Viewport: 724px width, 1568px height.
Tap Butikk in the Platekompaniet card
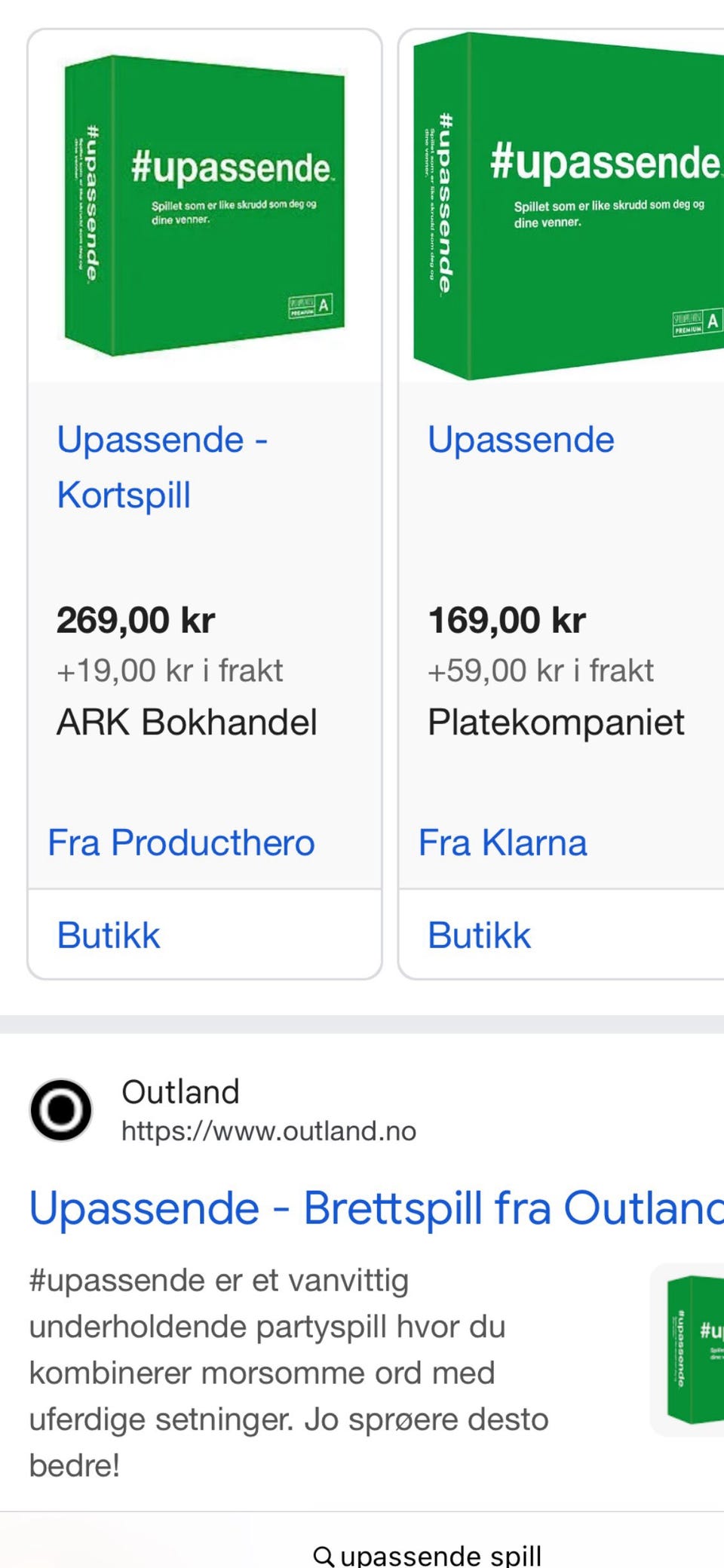479,935
